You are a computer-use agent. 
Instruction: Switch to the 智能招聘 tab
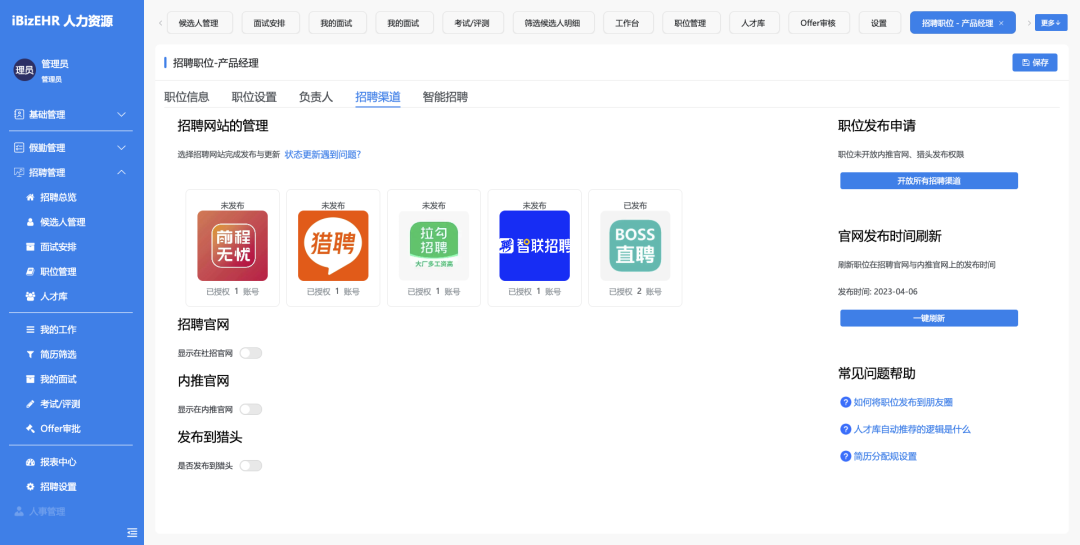tap(445, 97)
